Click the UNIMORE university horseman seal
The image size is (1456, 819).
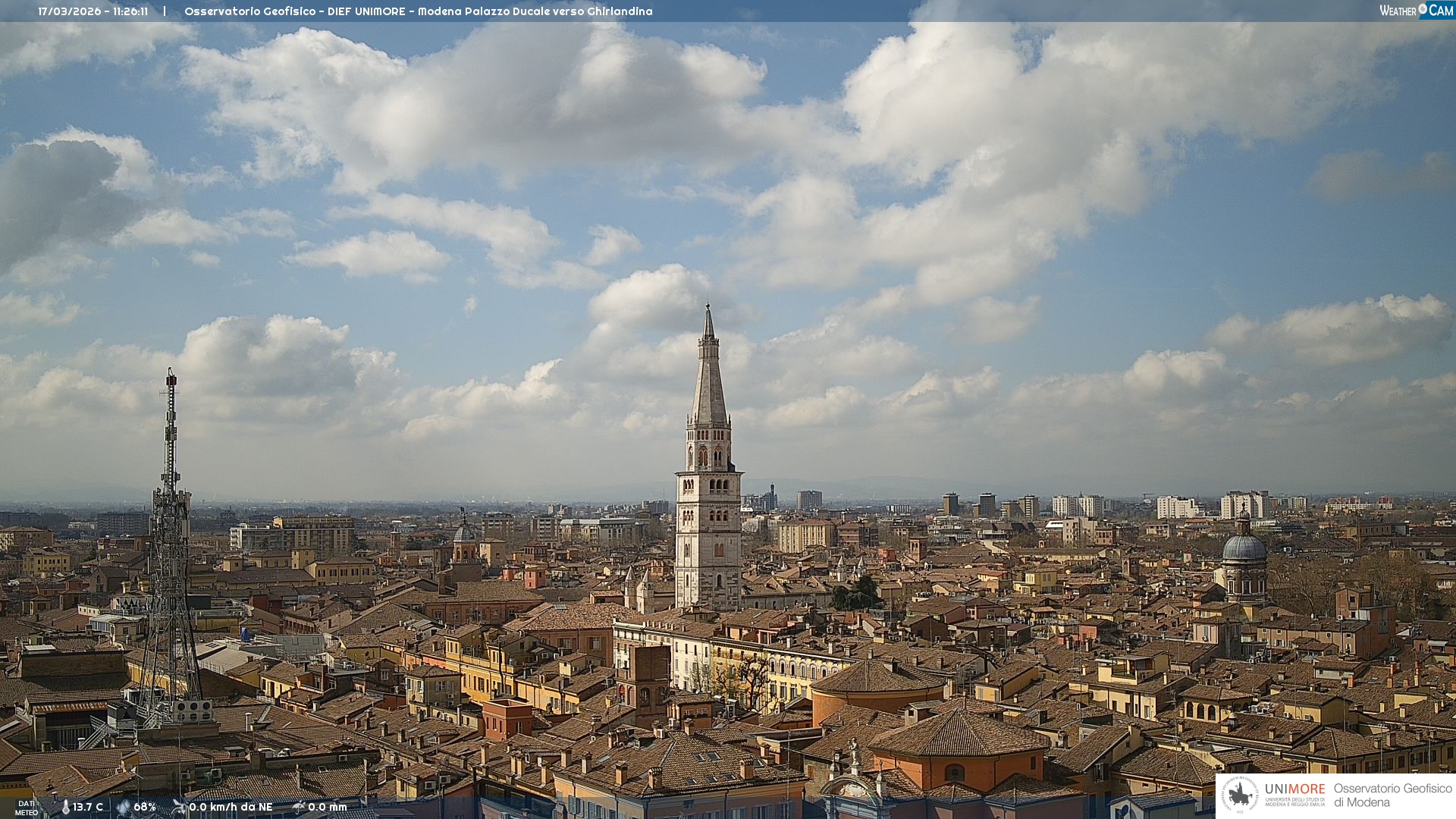[1240, 795]
